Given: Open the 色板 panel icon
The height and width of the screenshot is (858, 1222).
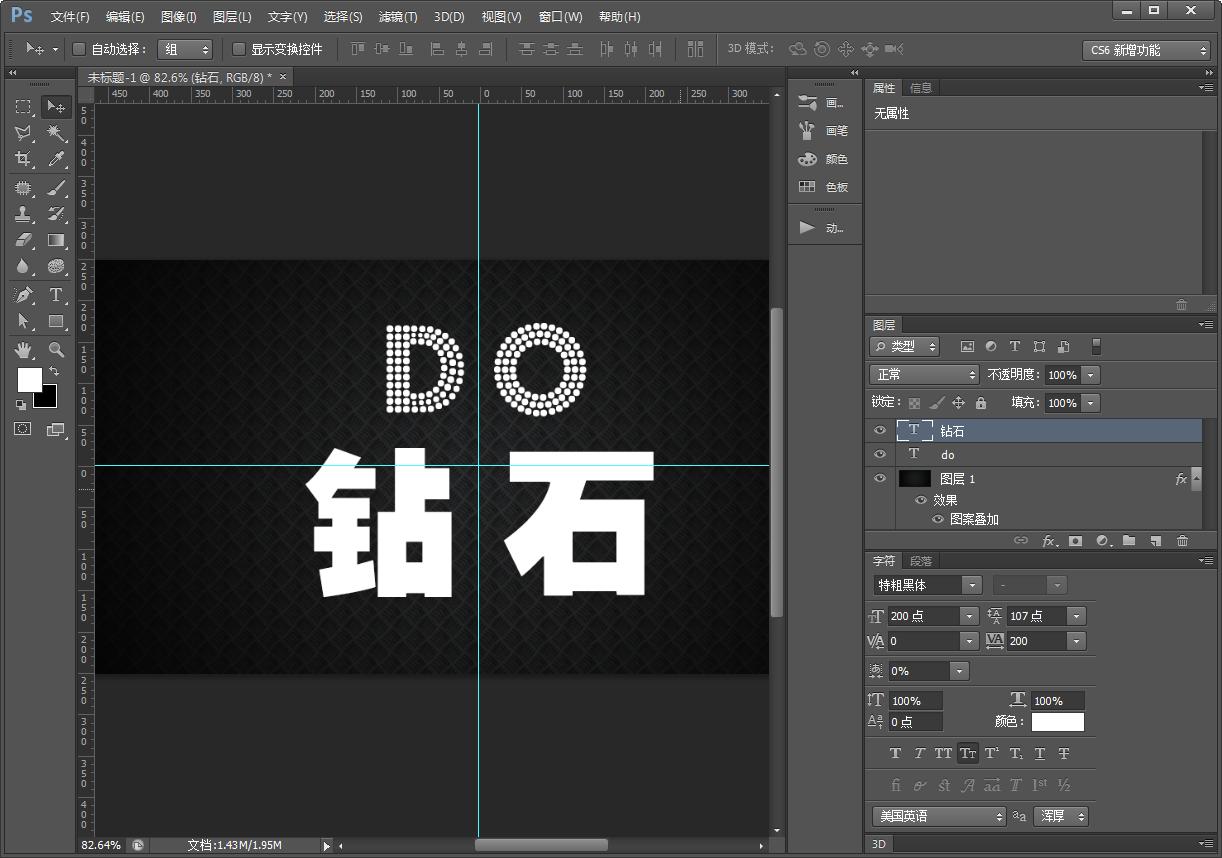Looking at the screenshot, I should pos(808,187).
